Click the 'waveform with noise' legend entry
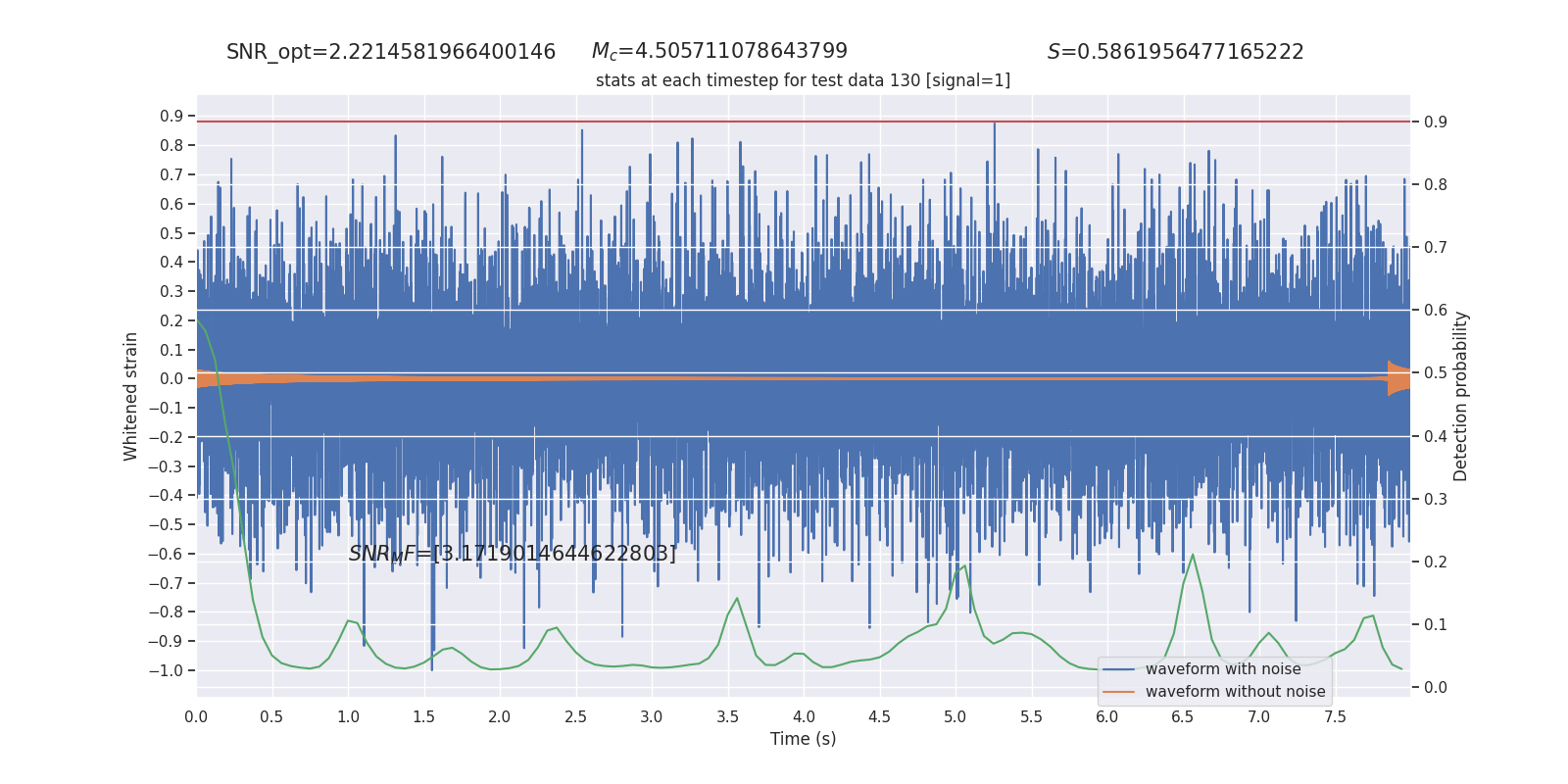This screenshot has width=1568, height=784. click(x=1223, y=669)
